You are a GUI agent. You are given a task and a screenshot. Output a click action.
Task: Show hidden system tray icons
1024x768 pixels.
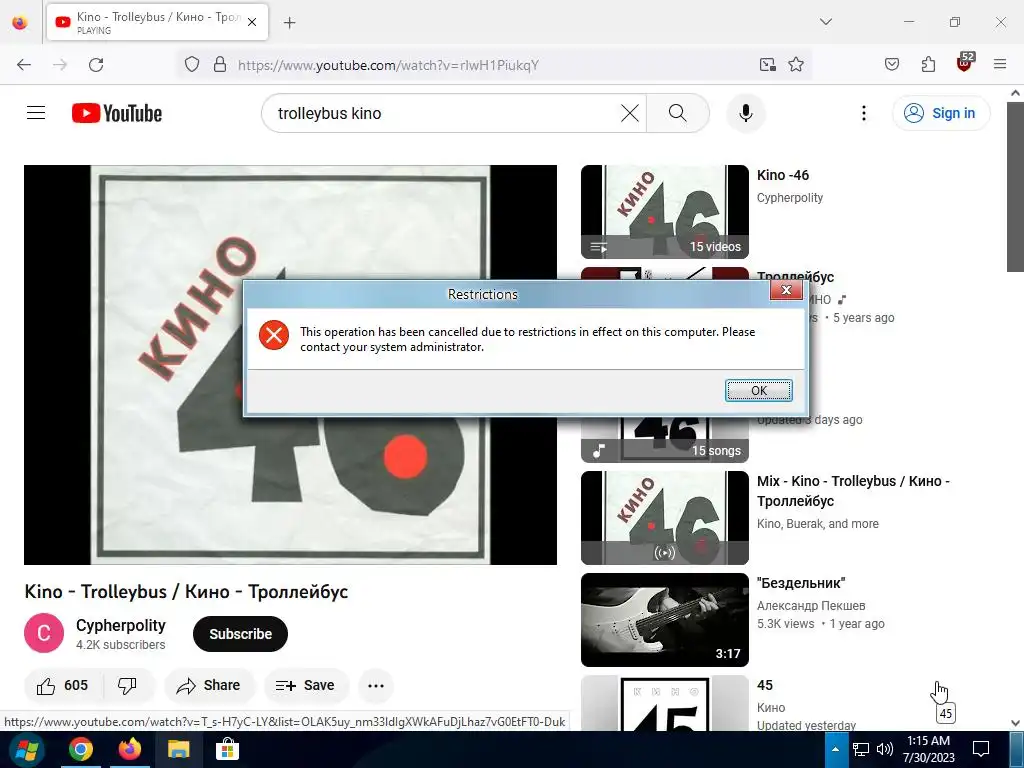[835, 749]
